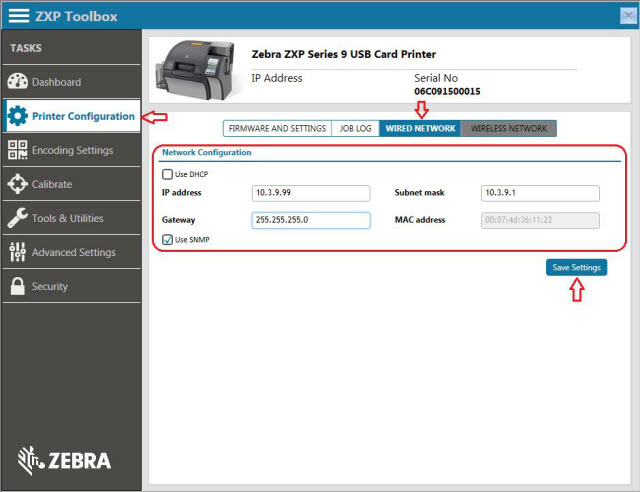The height and width of the screenshot is (492, 640).
Task: Open Advanced Settings task
Action: [71, 252]
